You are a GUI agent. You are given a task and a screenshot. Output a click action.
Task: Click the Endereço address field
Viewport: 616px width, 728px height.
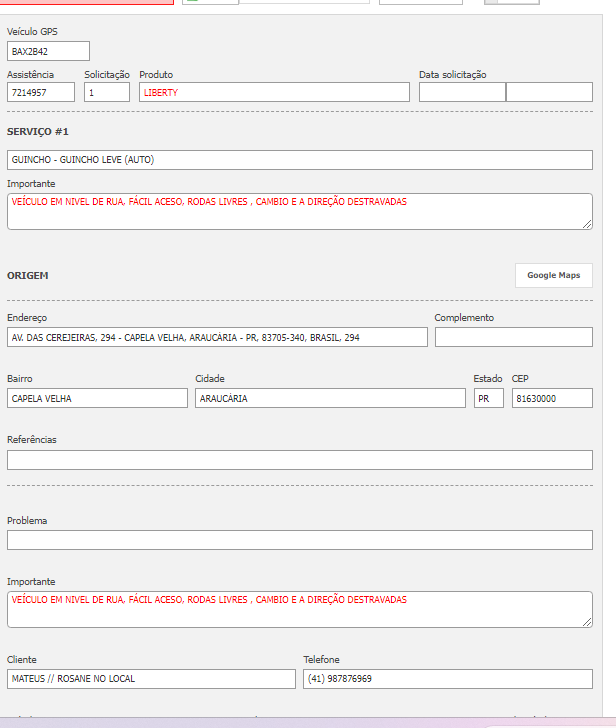[217, 337]
